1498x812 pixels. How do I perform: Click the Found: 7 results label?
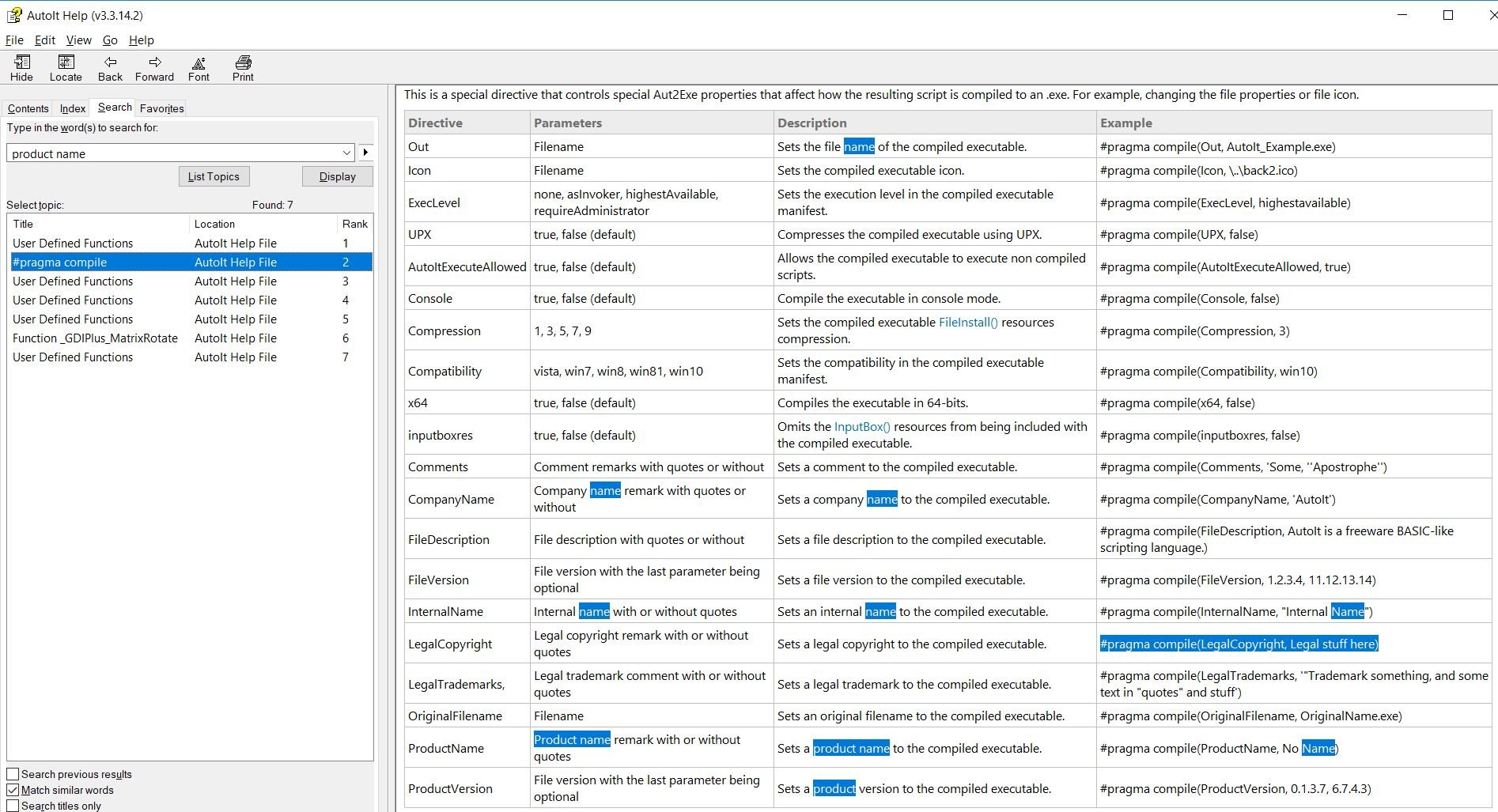(x=272, y=205)
